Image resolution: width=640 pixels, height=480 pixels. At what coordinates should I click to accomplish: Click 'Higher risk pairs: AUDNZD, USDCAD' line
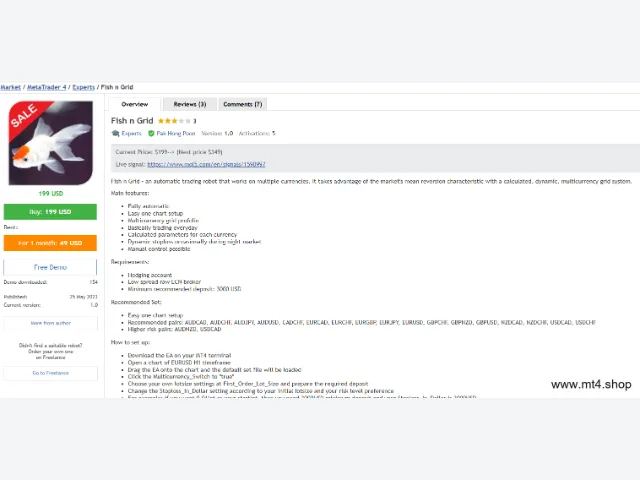coord(175,329)
